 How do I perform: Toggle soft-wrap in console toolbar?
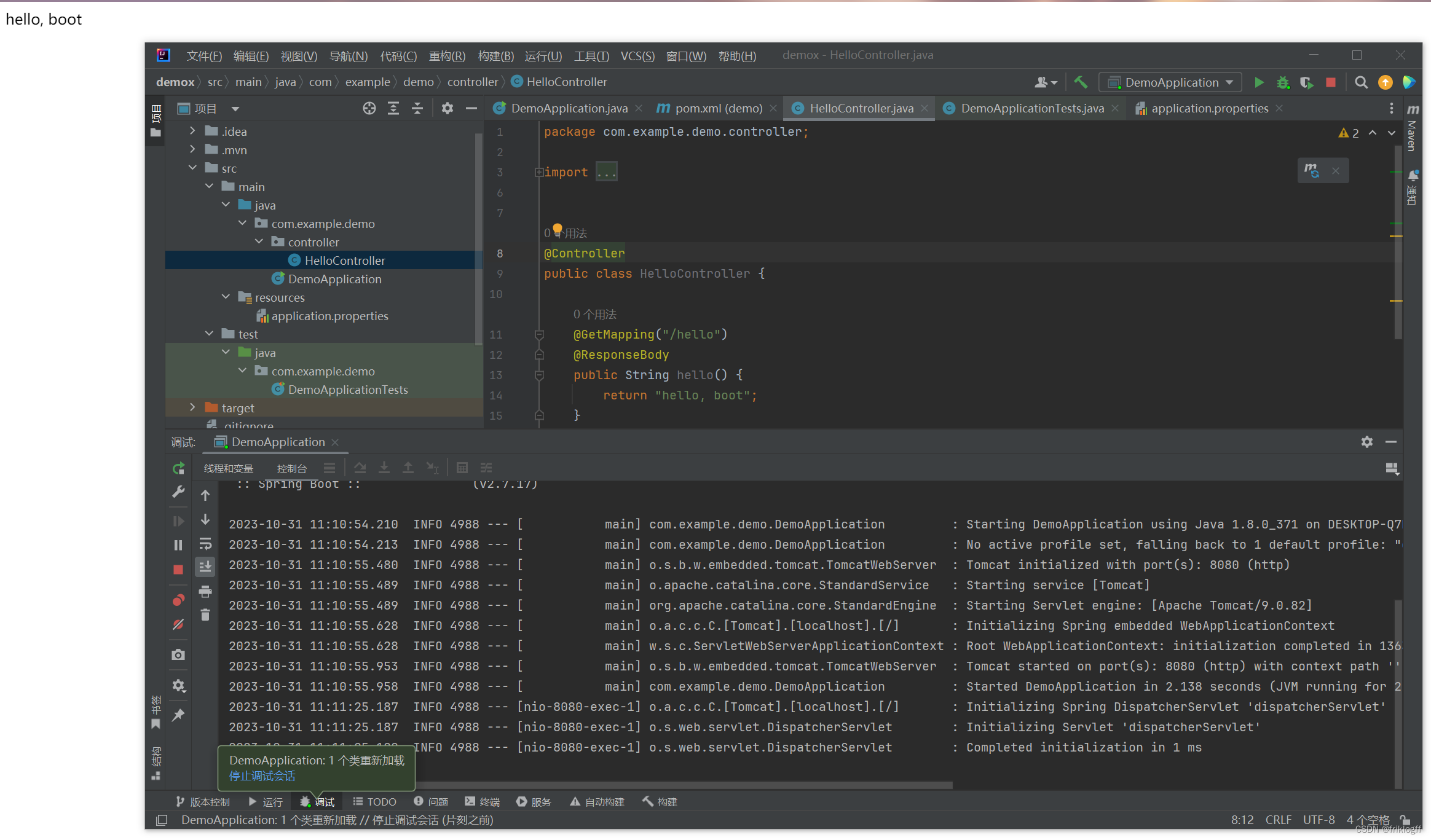[205, 544]
